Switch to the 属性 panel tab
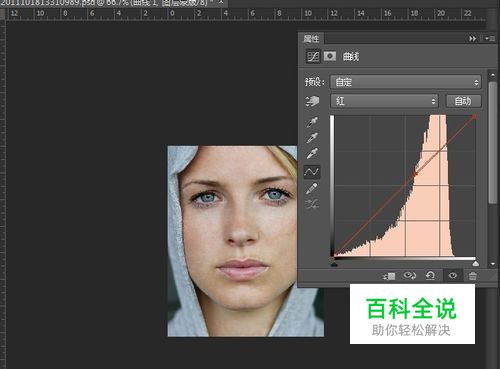 coord(311,39)
